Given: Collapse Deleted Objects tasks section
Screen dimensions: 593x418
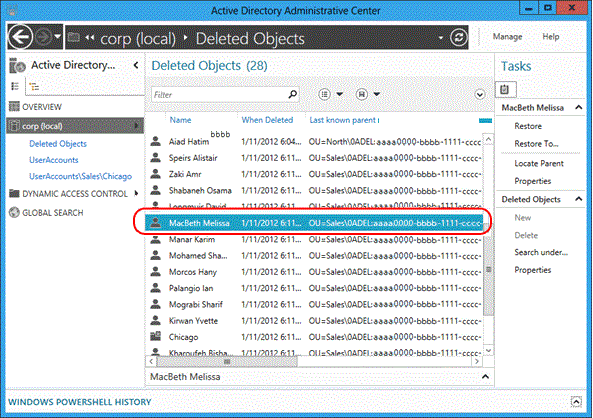Looking at the screenshot, I should tap(578, 199).
